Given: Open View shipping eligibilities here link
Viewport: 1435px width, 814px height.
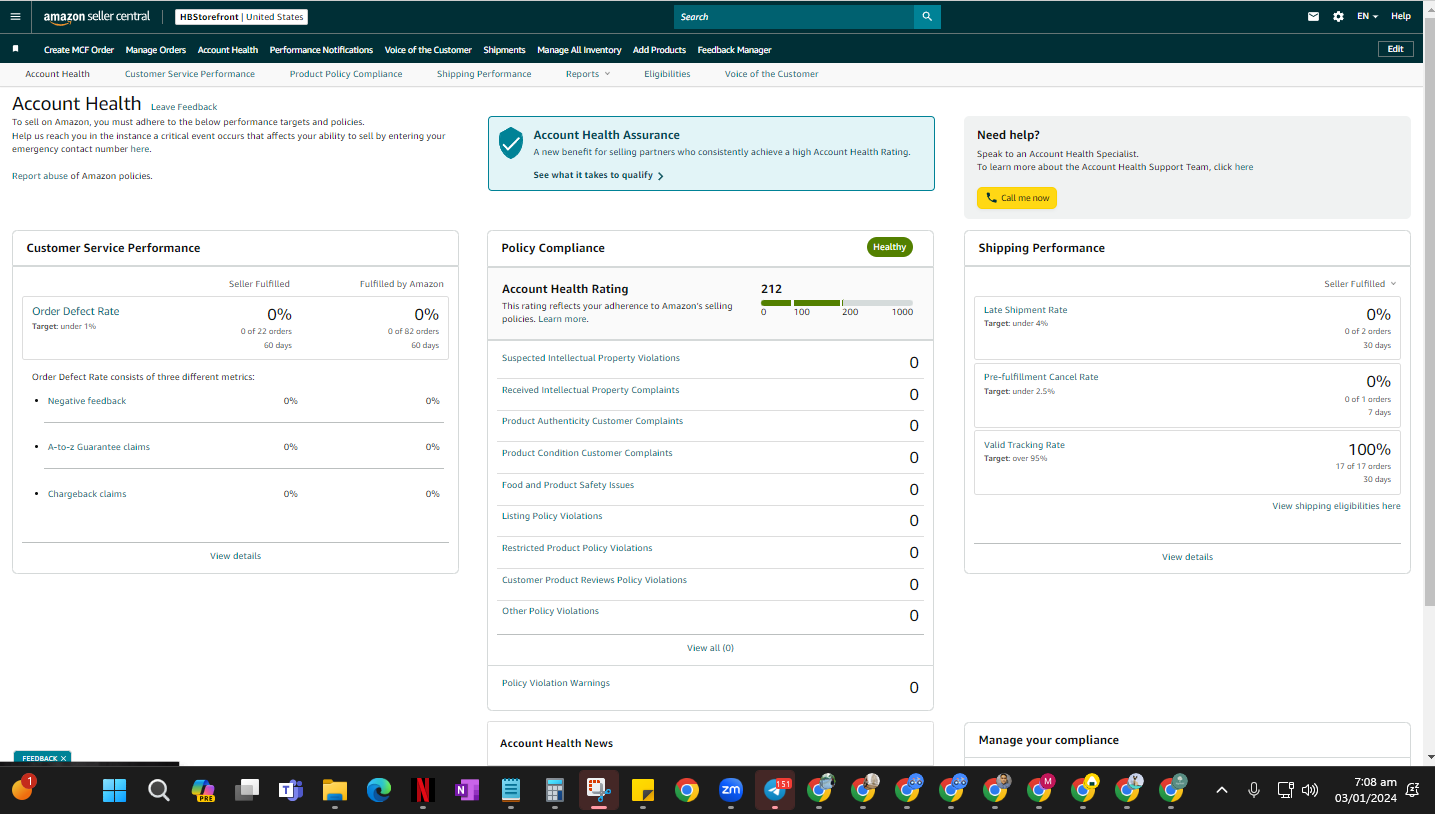Looking at the screenshot, I should point(1336,506).
